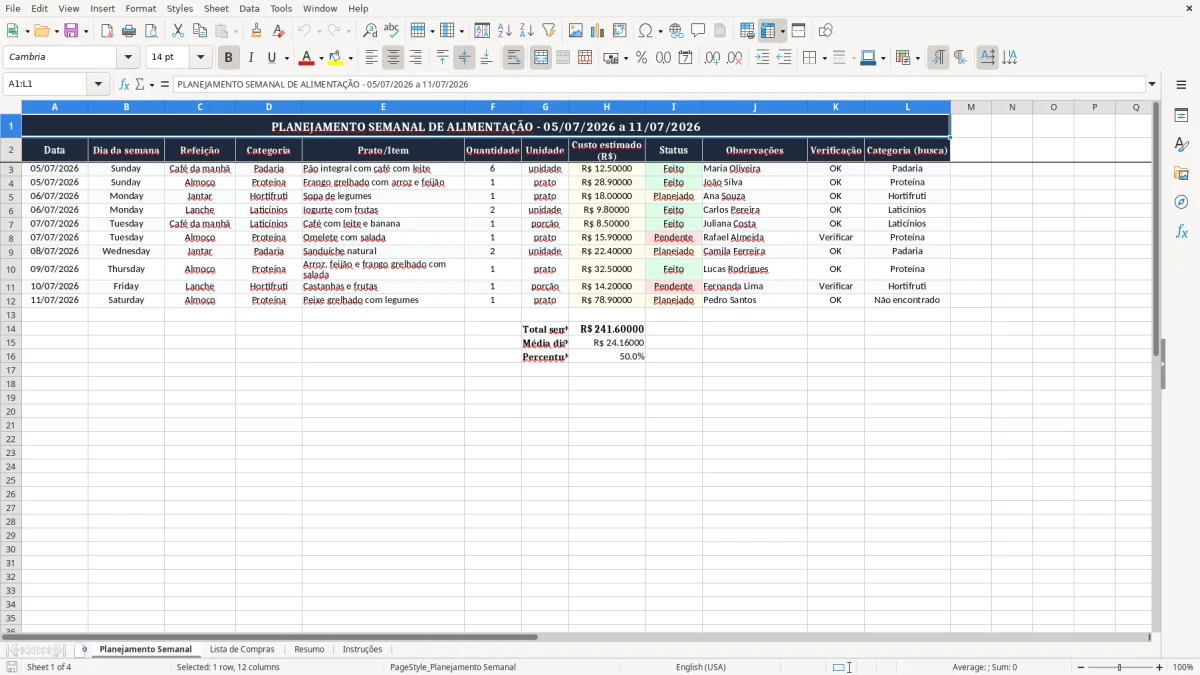The height and width of the screenshot is (675, 1200).
Task: Click the Cut scissors icon
Action: pyautogui.click(x=178, y=31)
